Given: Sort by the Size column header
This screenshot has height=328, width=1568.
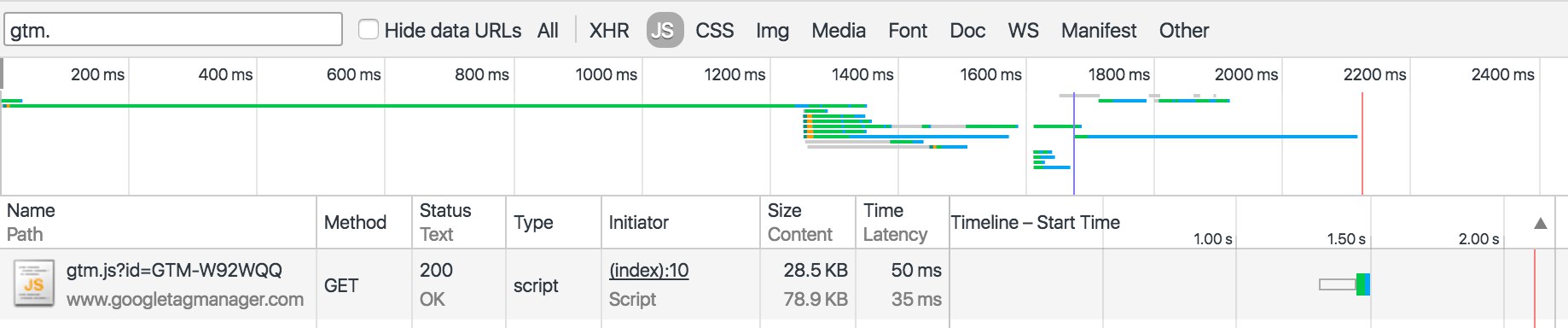Looking at the screenshot, I should pos(784,210).
